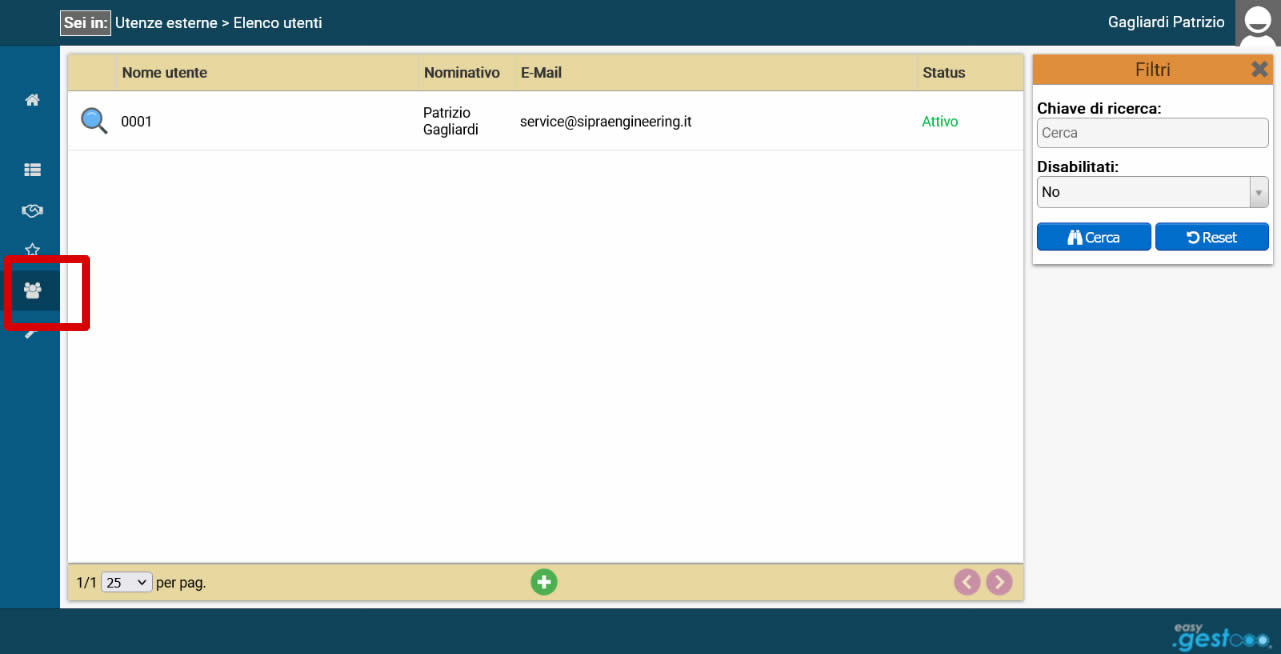Image resolution: width=1281 pixels, height=654 pixels.
Task: Sort by Nome utente column header
Action: [164, 72]
